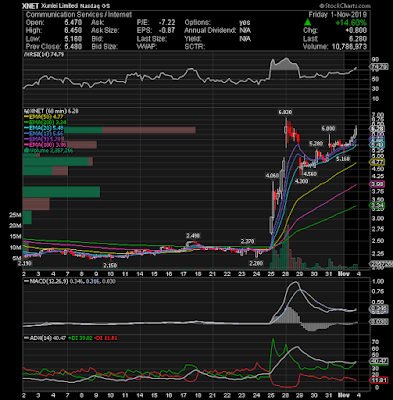Click the Volume legend entry
This screenshot has width=393, height=400.
pyautogui.click(x=49, y=150)
